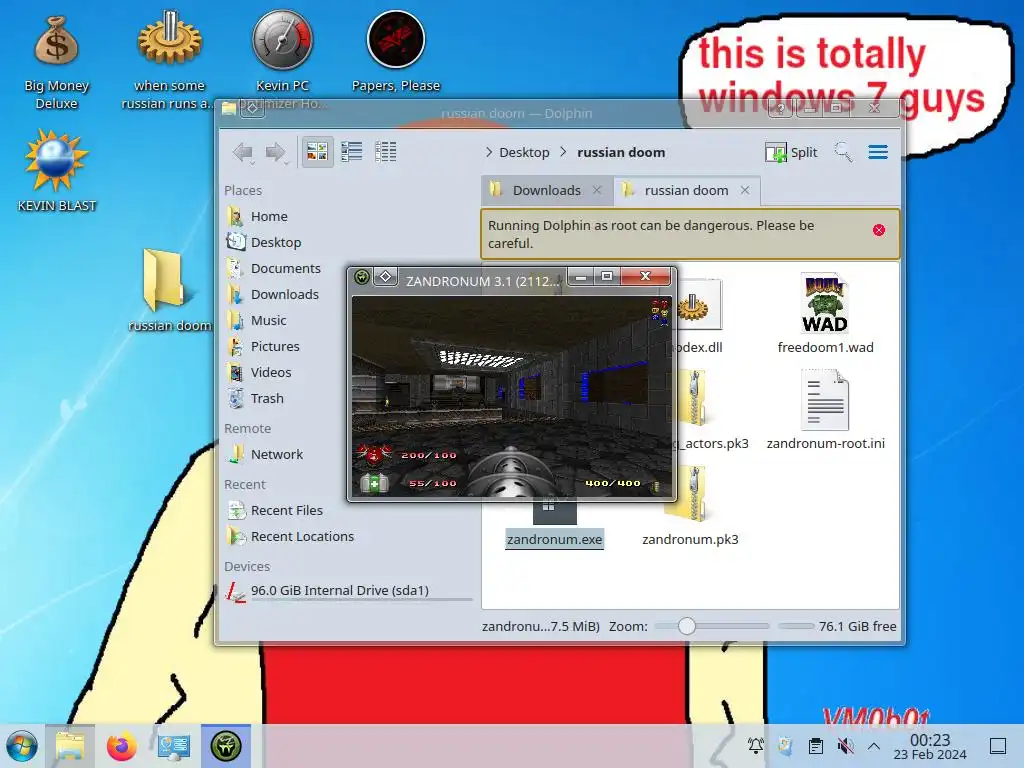Image resolution: width=1024 pixels, height=768 pixels.
Task: Go back in Dolphin navigation
Action: click(x=243, y=152)
